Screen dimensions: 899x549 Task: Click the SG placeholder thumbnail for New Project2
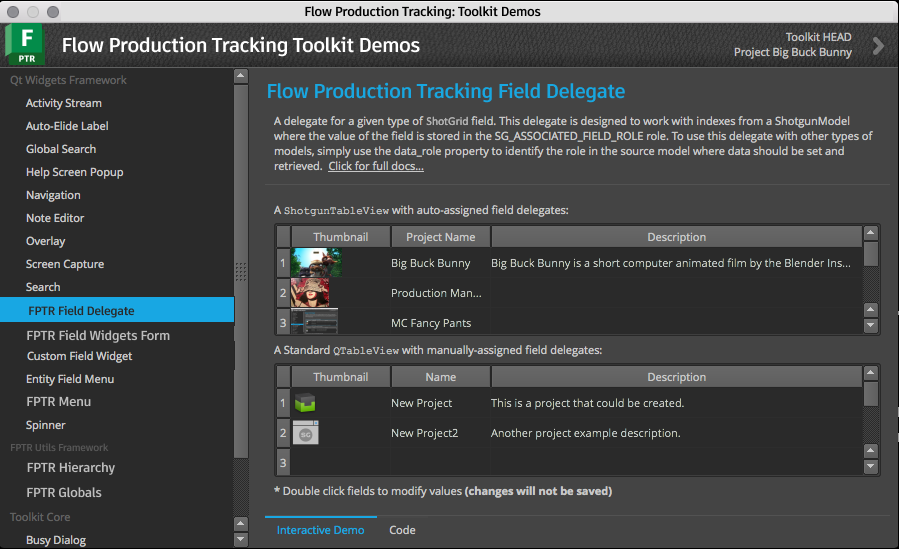tap(306, 433)
